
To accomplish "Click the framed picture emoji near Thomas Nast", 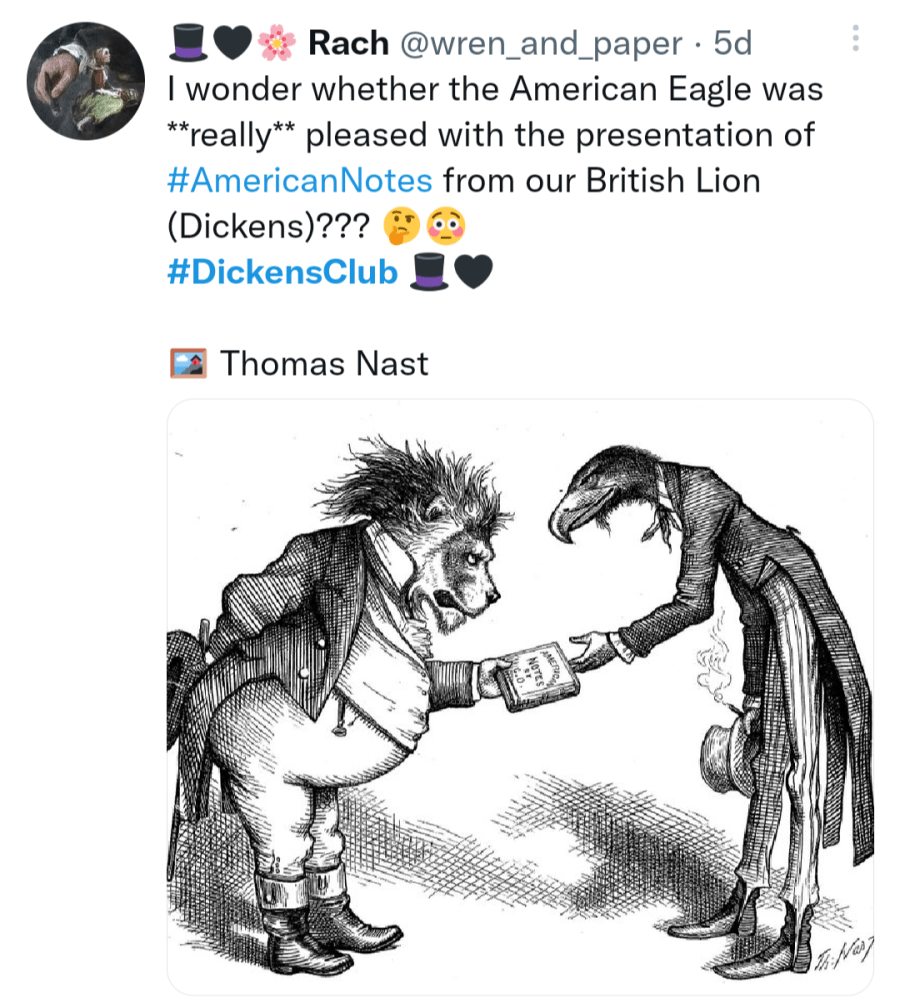I will coord(188,362).
